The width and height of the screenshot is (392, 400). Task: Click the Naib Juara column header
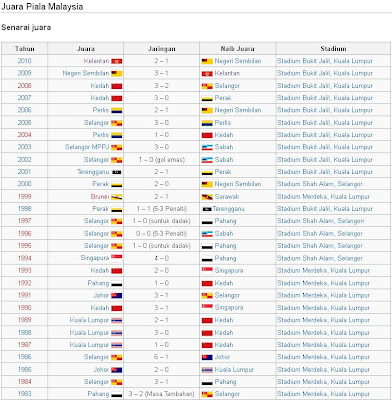pos(237,49)
